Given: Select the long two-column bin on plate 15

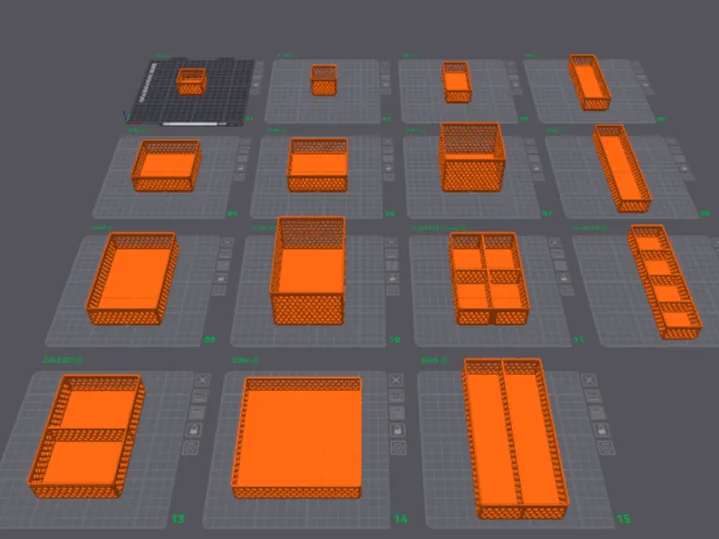Looking at the screenshot, I should click(x=515, y=438).
